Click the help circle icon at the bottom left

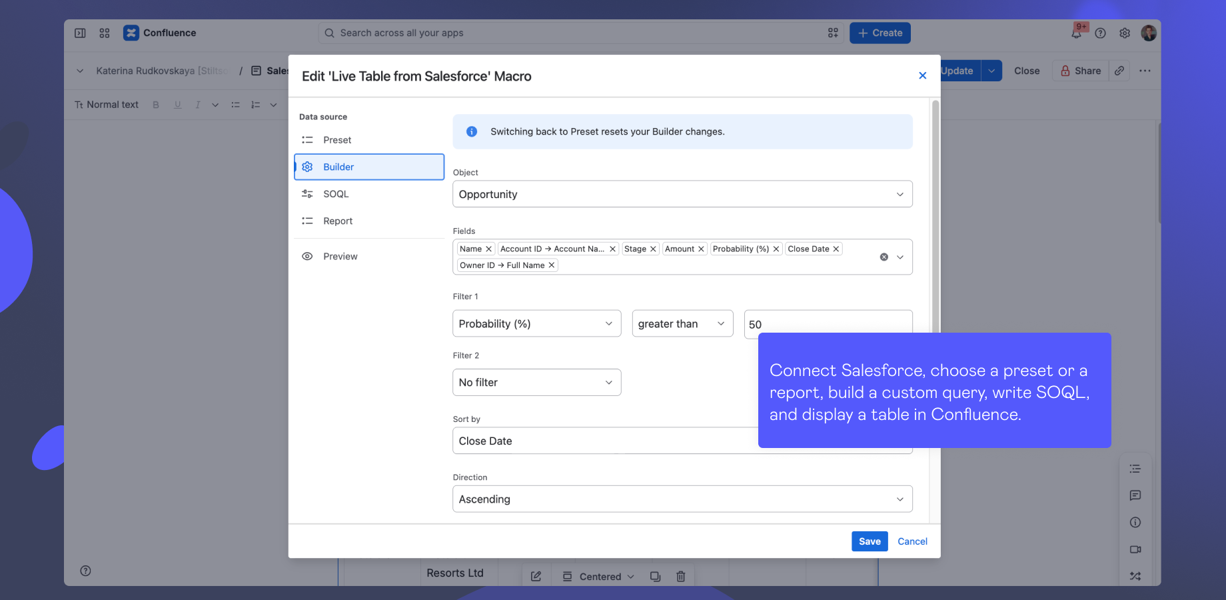pos(86,571)
